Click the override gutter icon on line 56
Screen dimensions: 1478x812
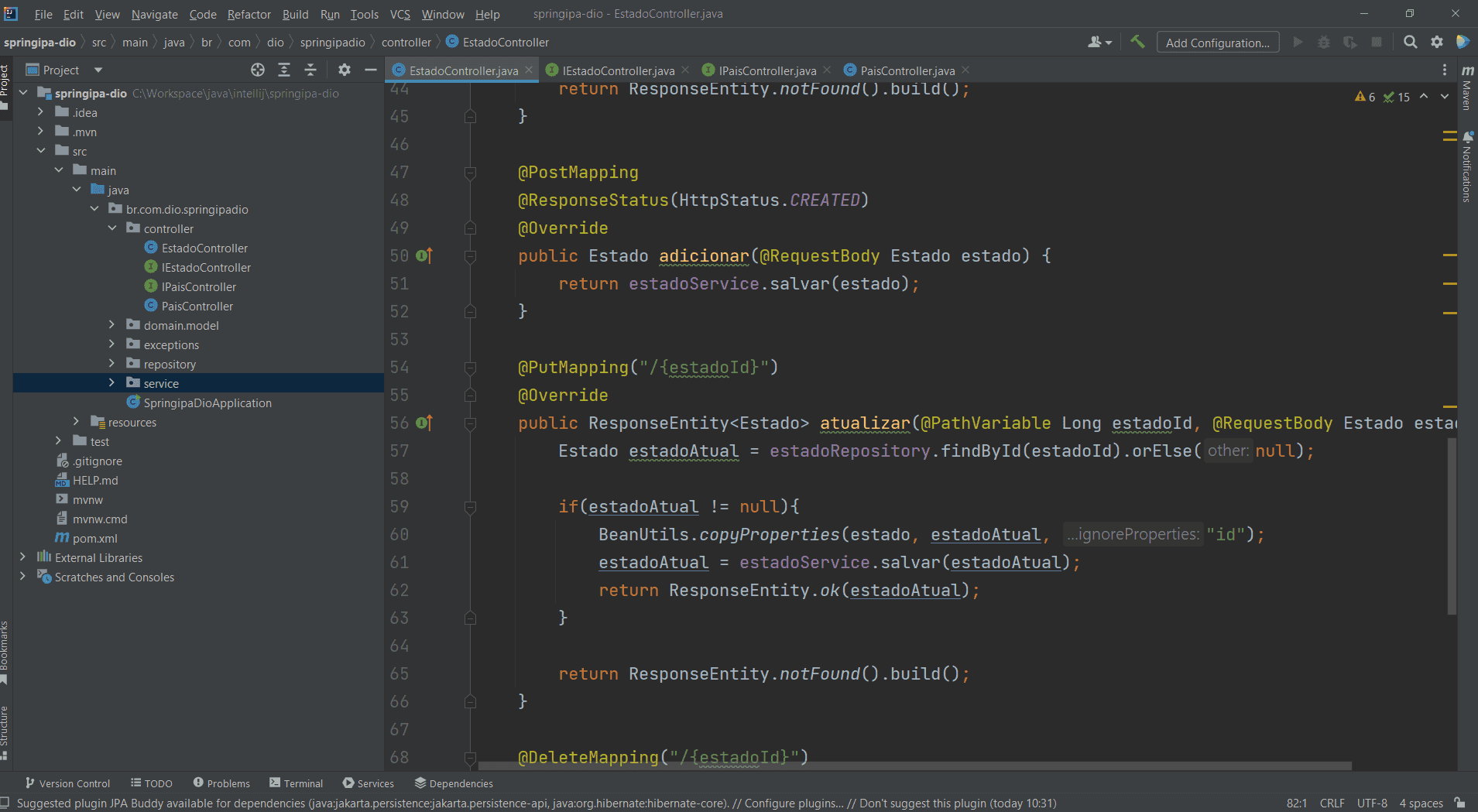pyautogui.click(x=424, y=423)
